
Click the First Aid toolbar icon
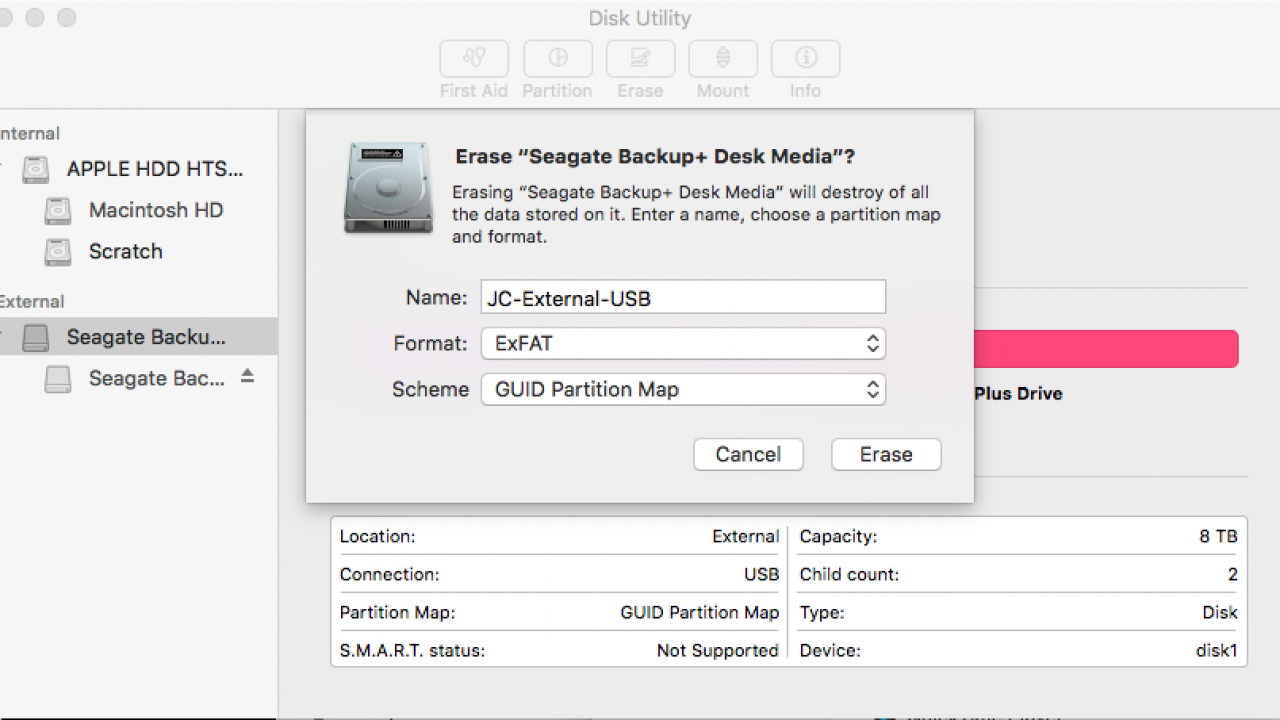(474, 58)
